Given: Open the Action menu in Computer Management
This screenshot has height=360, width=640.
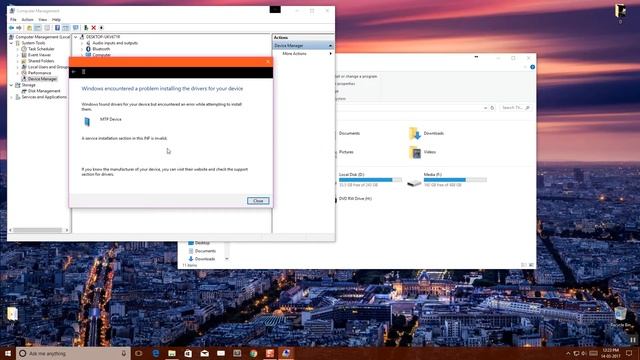Looking at the screenshot, I should pyautogui.click(x=27, y=20).
